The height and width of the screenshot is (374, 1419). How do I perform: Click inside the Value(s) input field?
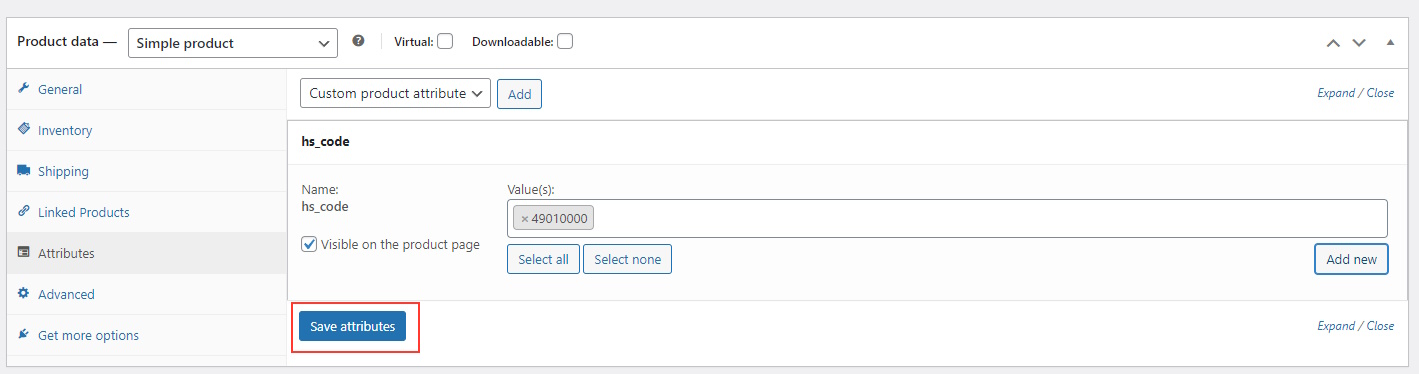[988, 218]
